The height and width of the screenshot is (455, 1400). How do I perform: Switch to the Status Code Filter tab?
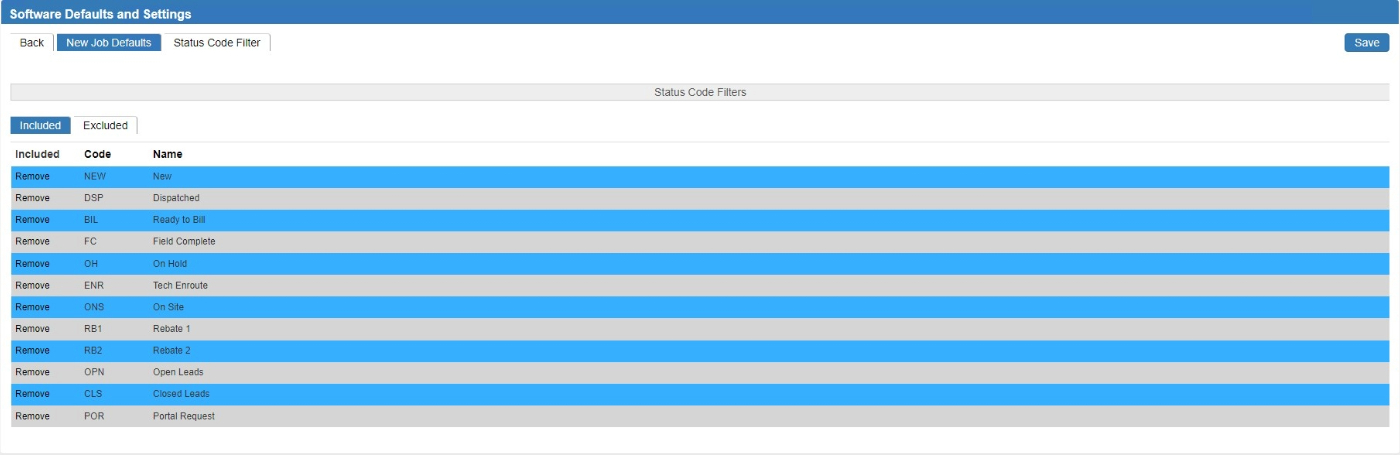(x=217, y=43)
